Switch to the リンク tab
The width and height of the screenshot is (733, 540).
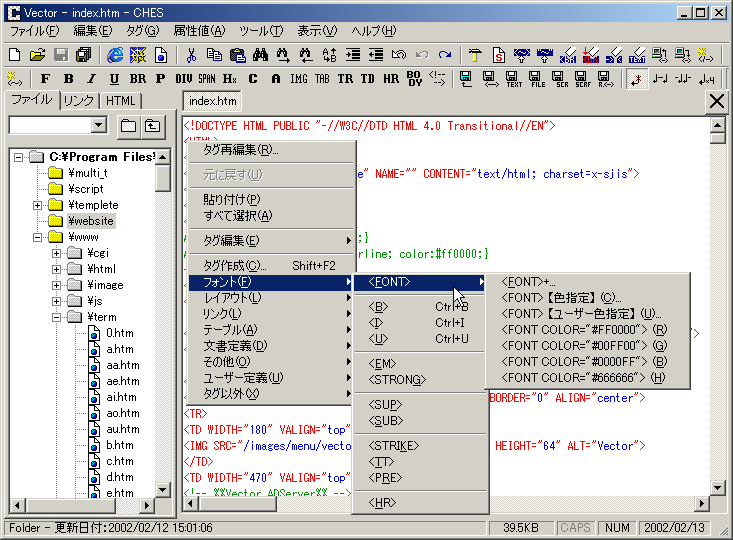coord(79,101)
